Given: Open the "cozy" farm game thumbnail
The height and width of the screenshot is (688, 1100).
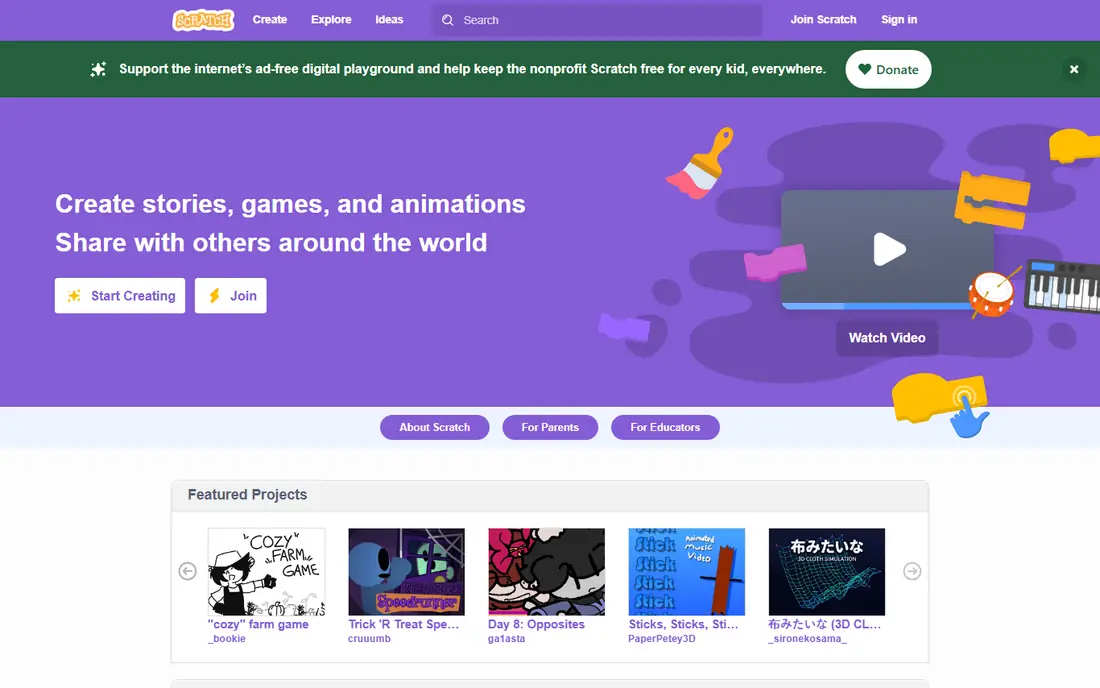Looking at the screenshot, I should pos(267,572).
